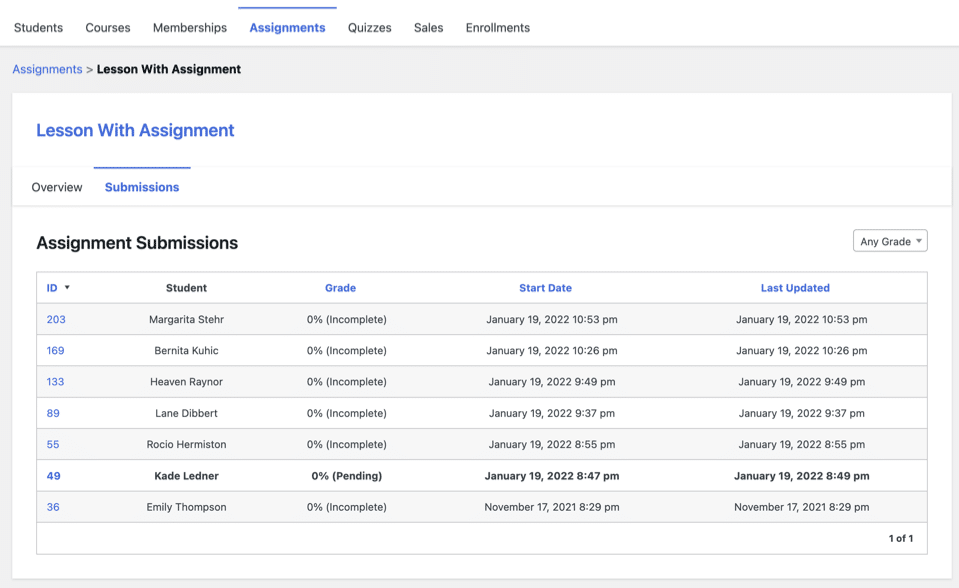Screen dimensions: 959x588
Task: Select the Submissions tab
Action: point(142,187)
